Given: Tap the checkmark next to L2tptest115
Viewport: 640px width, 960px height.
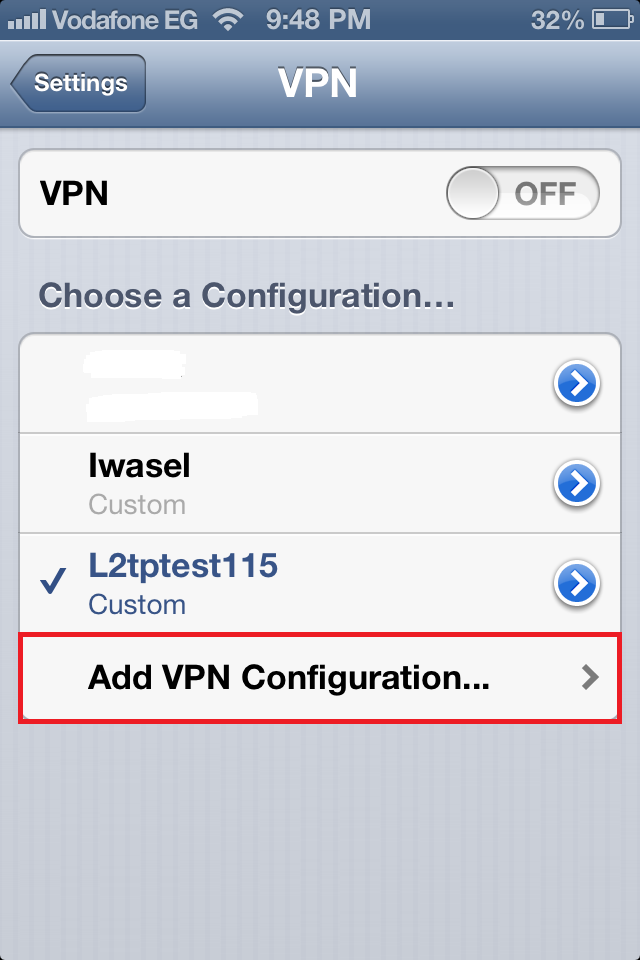Looking at the screenshot, I should [53, 580].
